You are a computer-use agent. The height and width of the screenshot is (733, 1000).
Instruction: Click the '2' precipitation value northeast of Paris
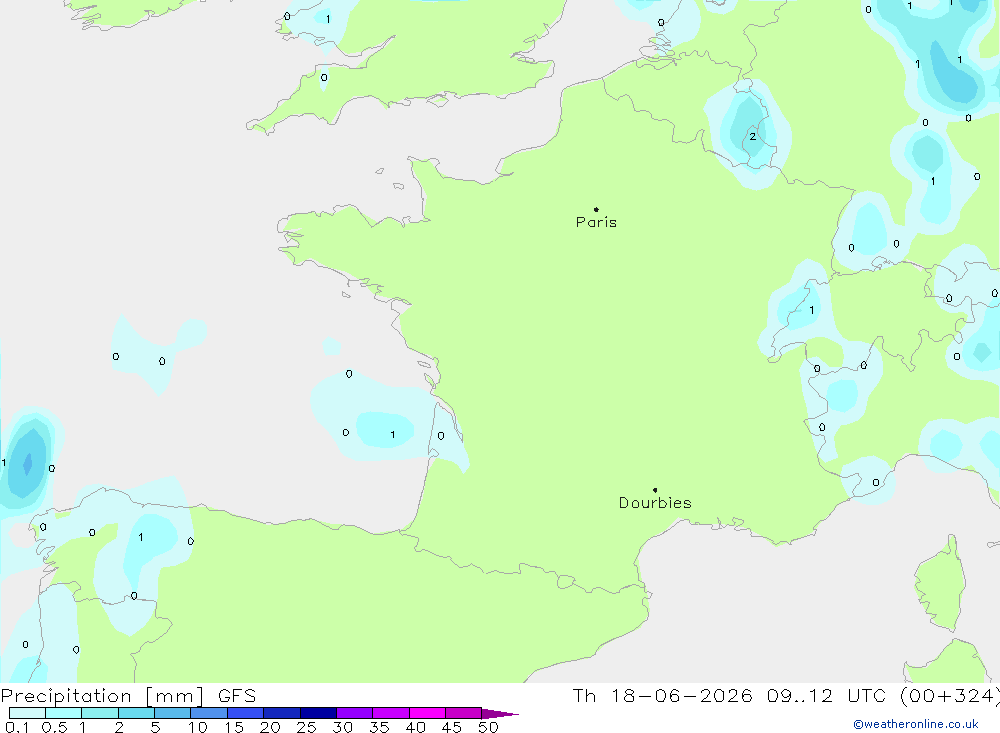click(753, 137)
